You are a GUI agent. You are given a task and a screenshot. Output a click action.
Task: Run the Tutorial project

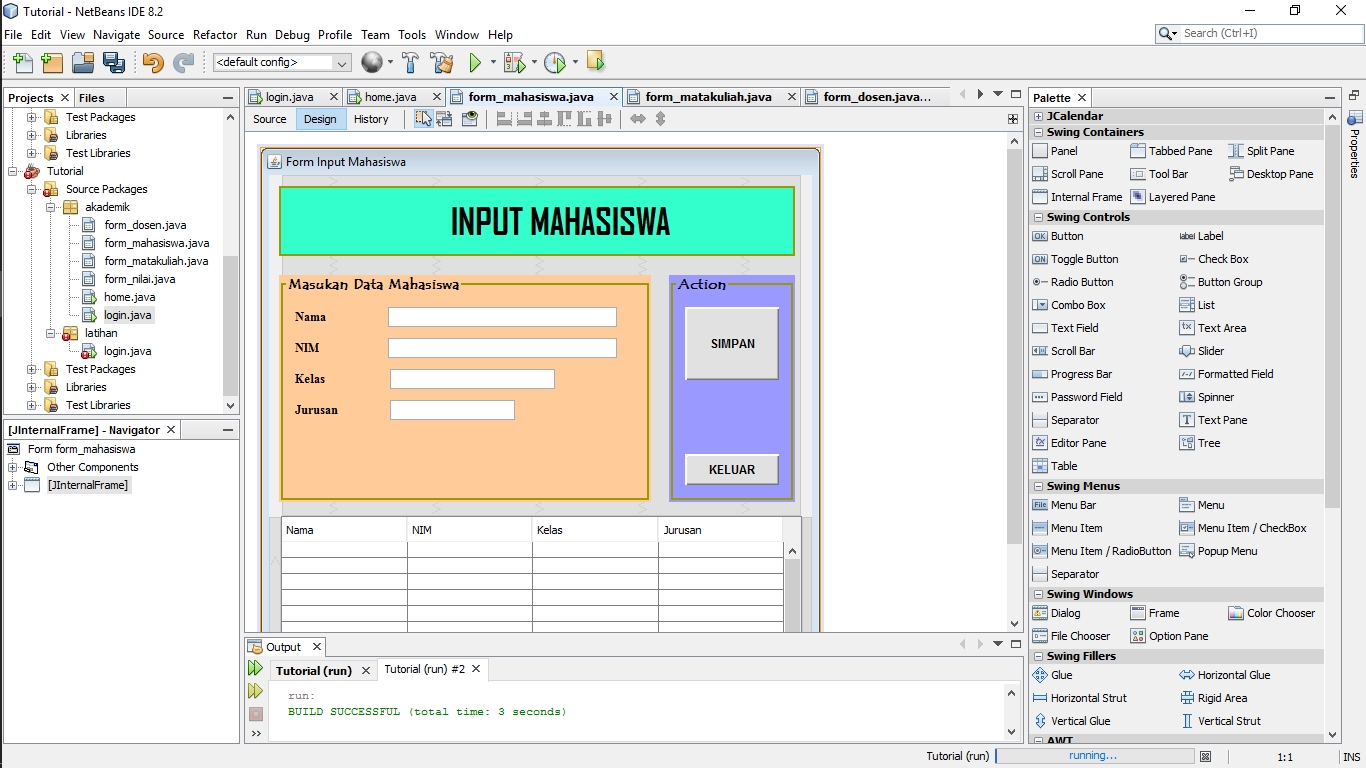475,62
